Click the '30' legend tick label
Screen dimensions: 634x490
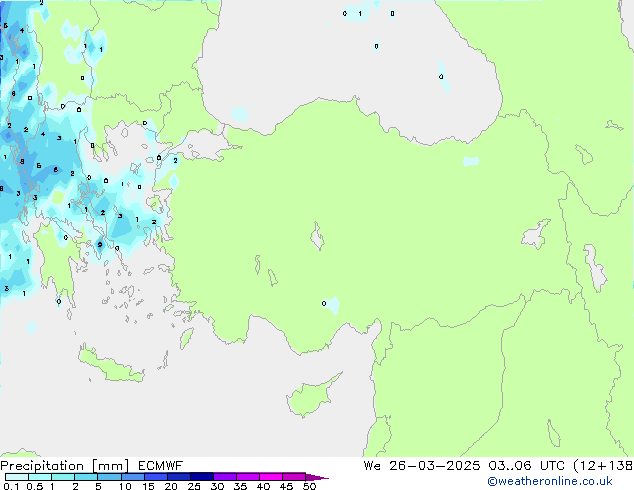pyautogui.click(x=217, y=486)
